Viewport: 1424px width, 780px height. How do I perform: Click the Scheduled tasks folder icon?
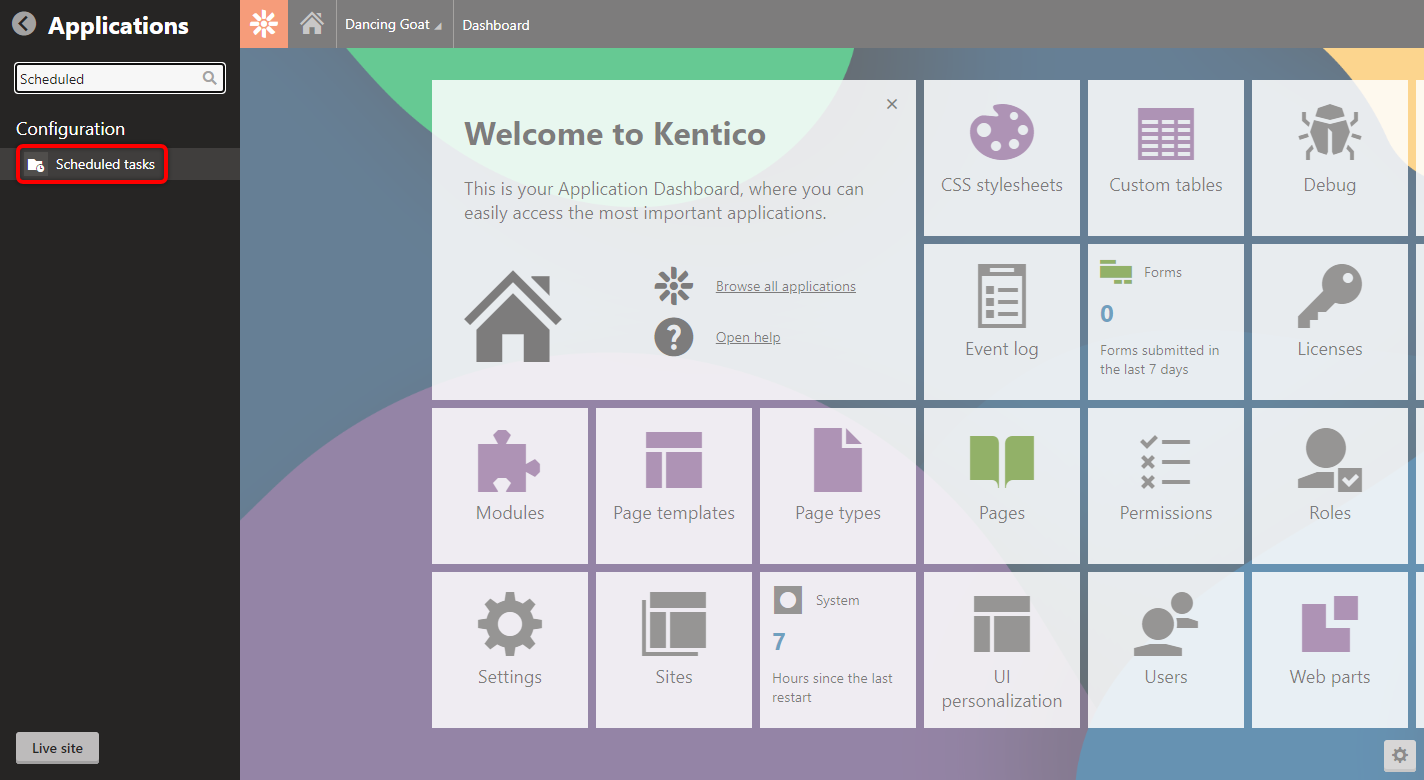click(x=36, y=165)
